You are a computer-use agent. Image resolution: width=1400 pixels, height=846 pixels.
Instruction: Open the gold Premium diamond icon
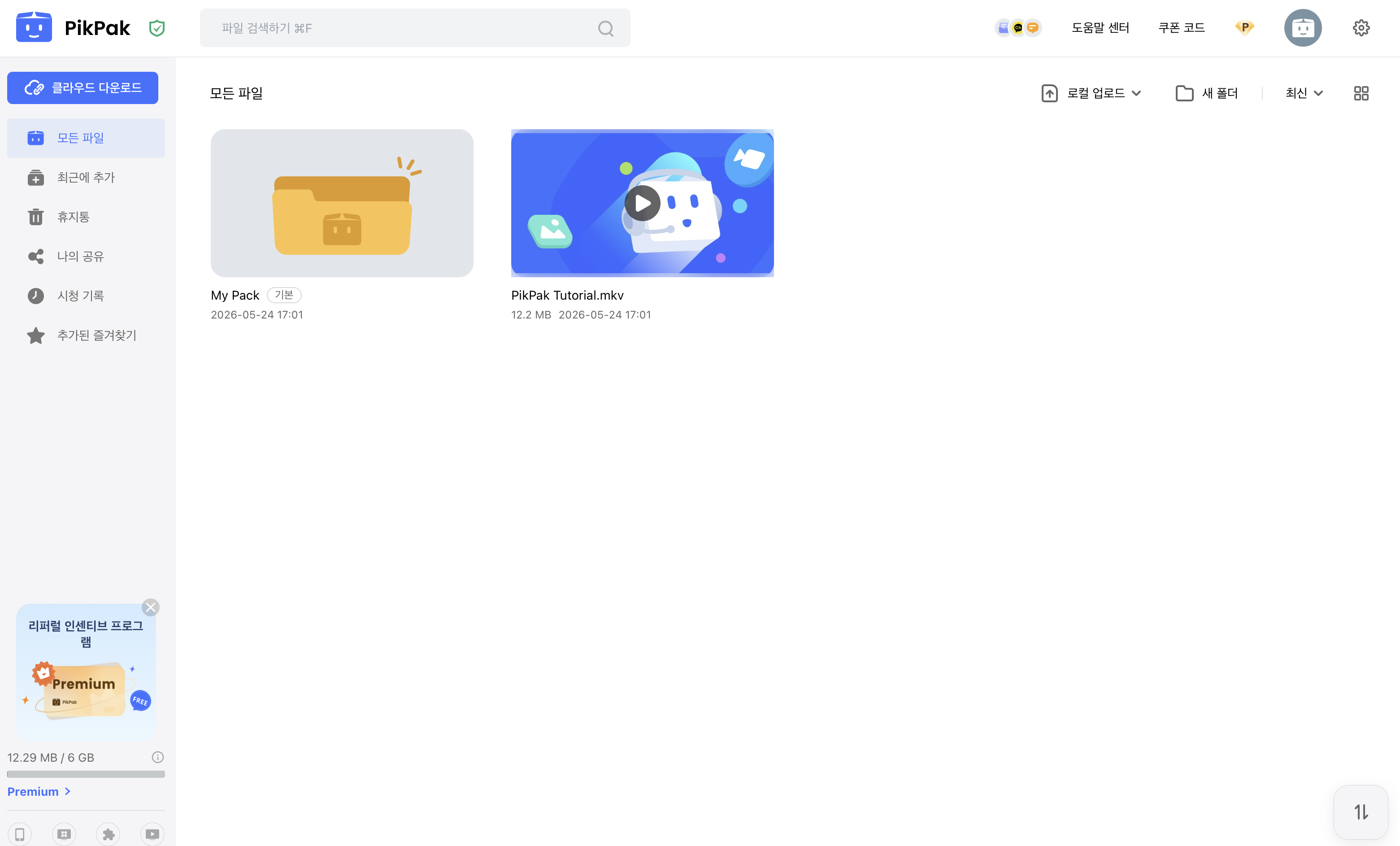(1244, 27)
